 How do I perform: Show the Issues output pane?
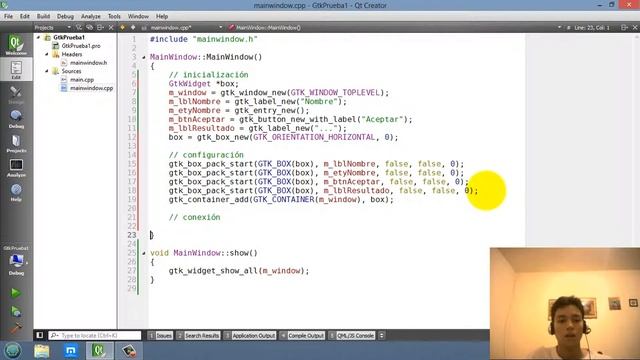click(160, 335)
